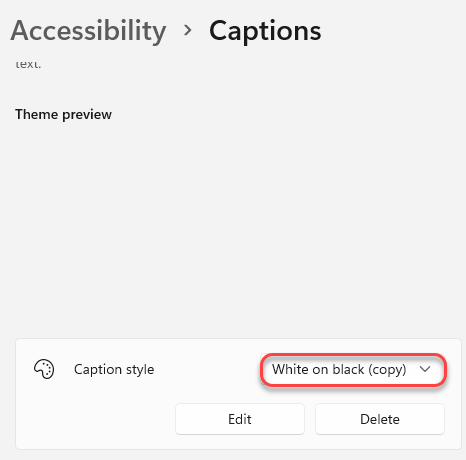This screenshot has width=466, height=460.
Task: Go back to Accessibility settings
Action: [88, 31]
